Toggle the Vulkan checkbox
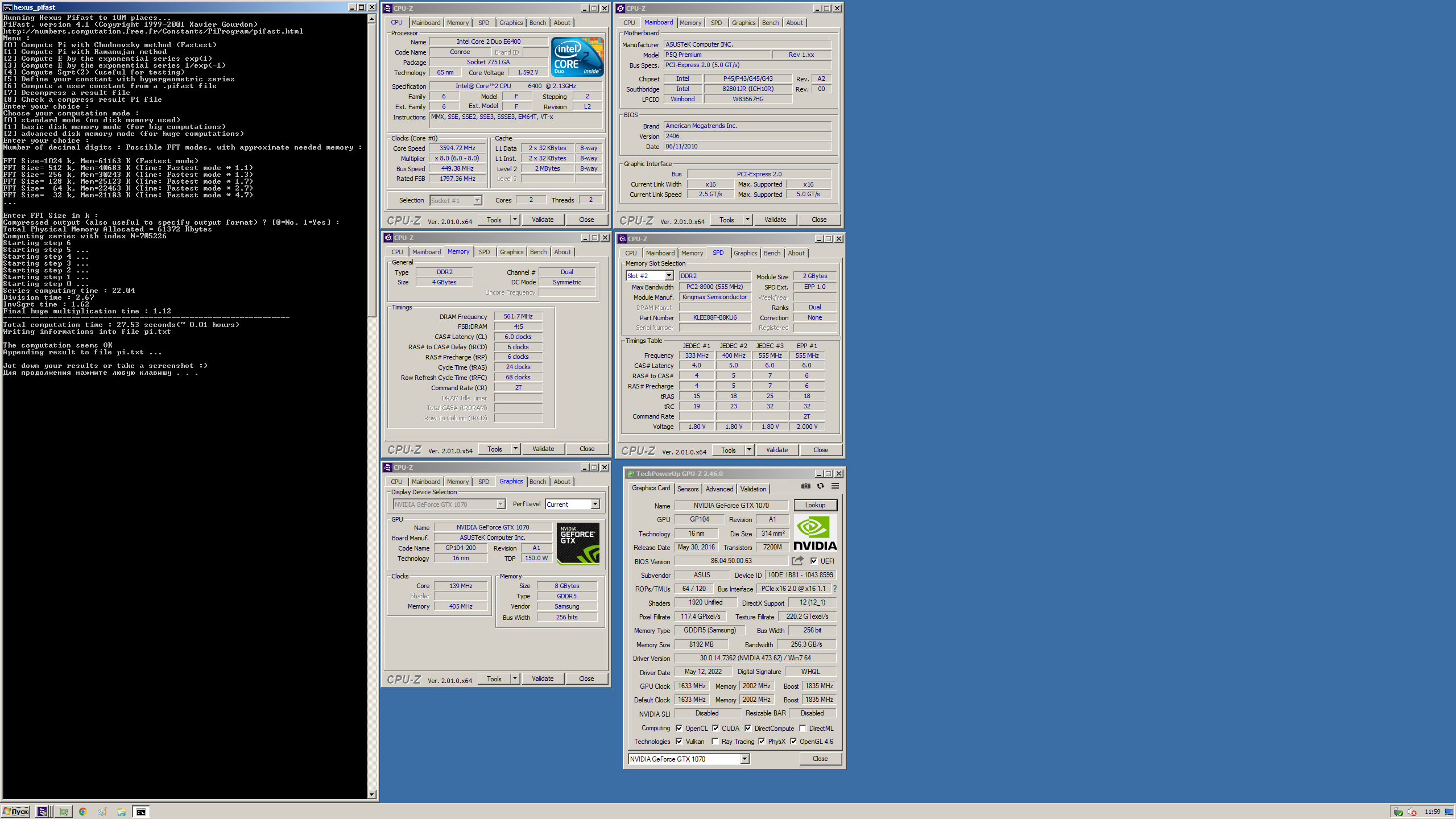 pyautogui.click(x=679, y=741)
